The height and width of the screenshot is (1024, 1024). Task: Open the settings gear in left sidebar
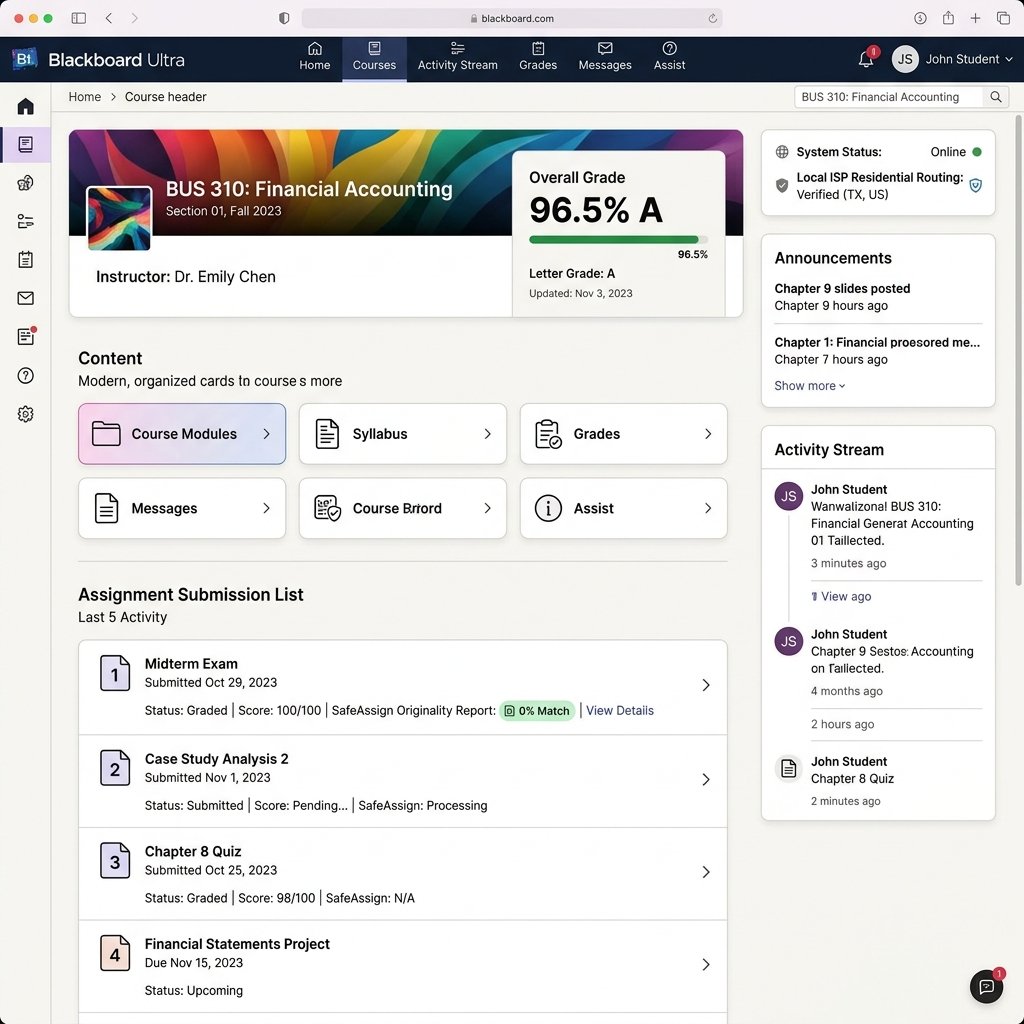coord(25,414)
